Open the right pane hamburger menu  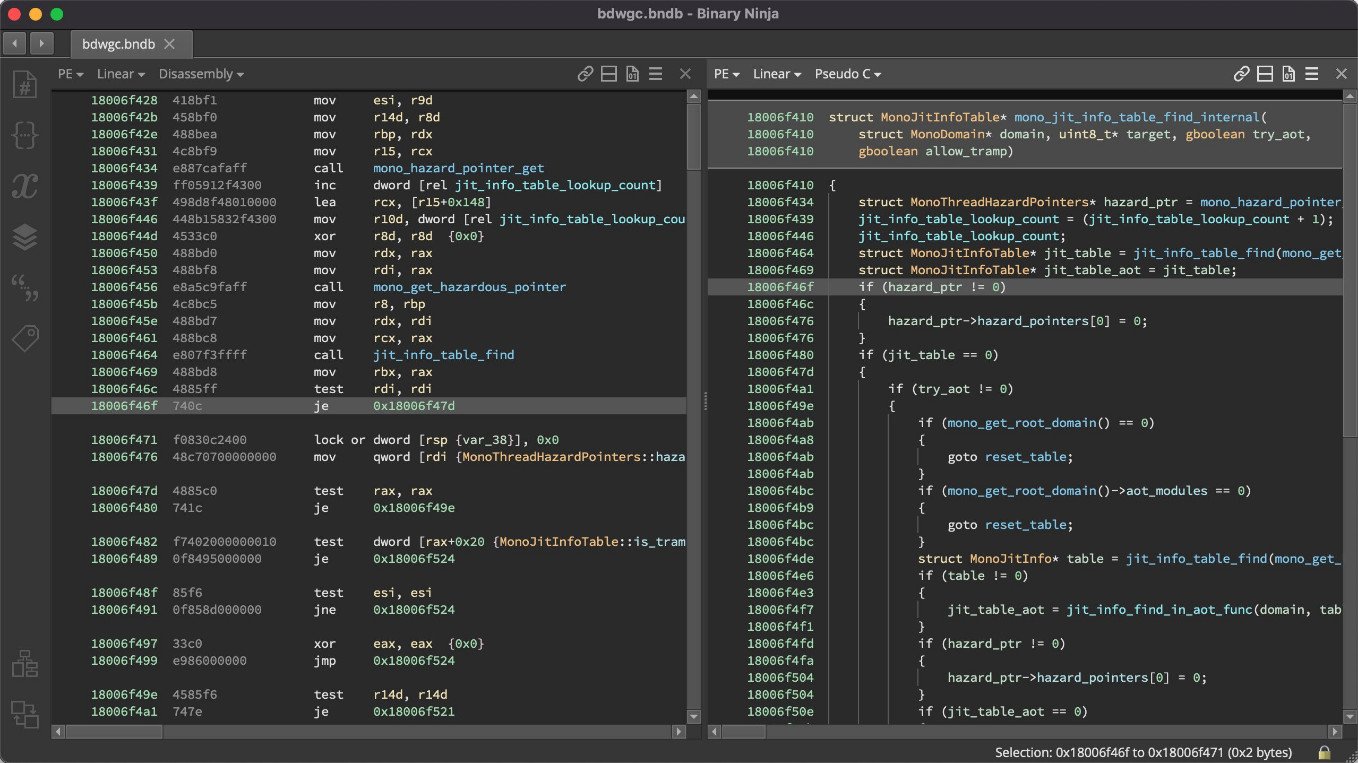tap(1312, 74)
